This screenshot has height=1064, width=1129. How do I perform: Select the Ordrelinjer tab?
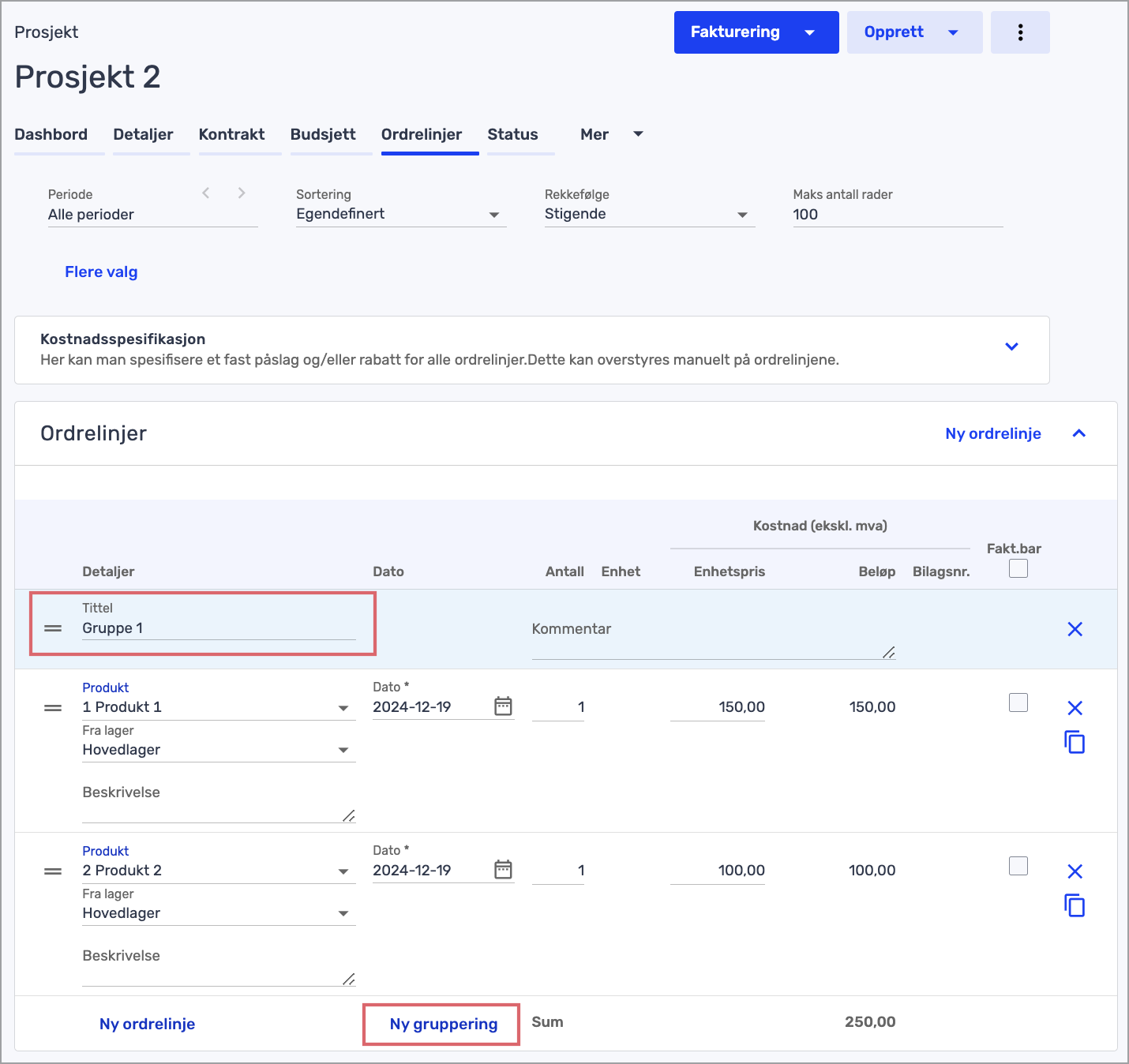422,134
